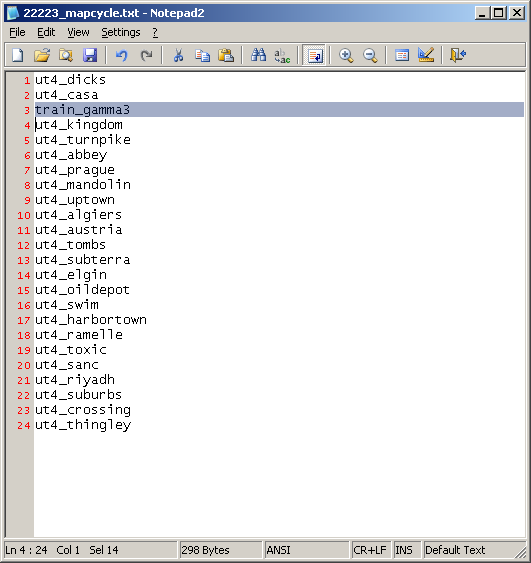This screenshot has width=531, height=563.
Task: Click line ut4_ramelle
Action: tap(79, 335)
